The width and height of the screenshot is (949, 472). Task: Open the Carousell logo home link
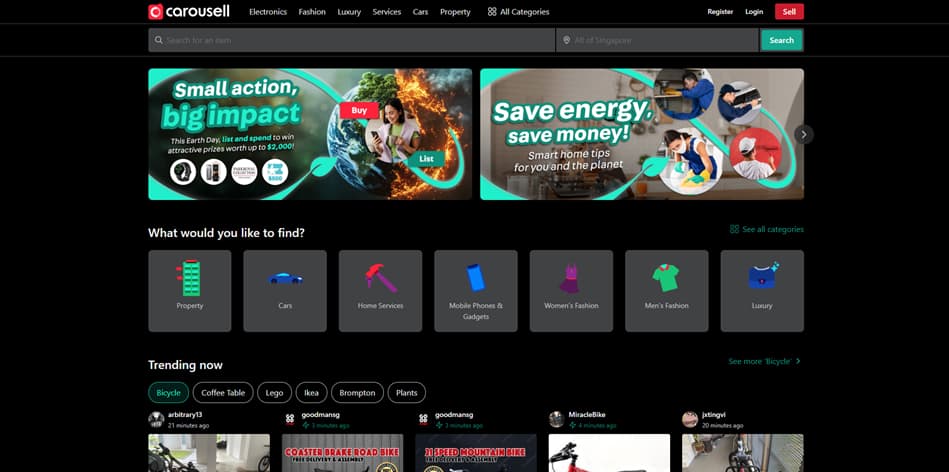pos(189,11)
